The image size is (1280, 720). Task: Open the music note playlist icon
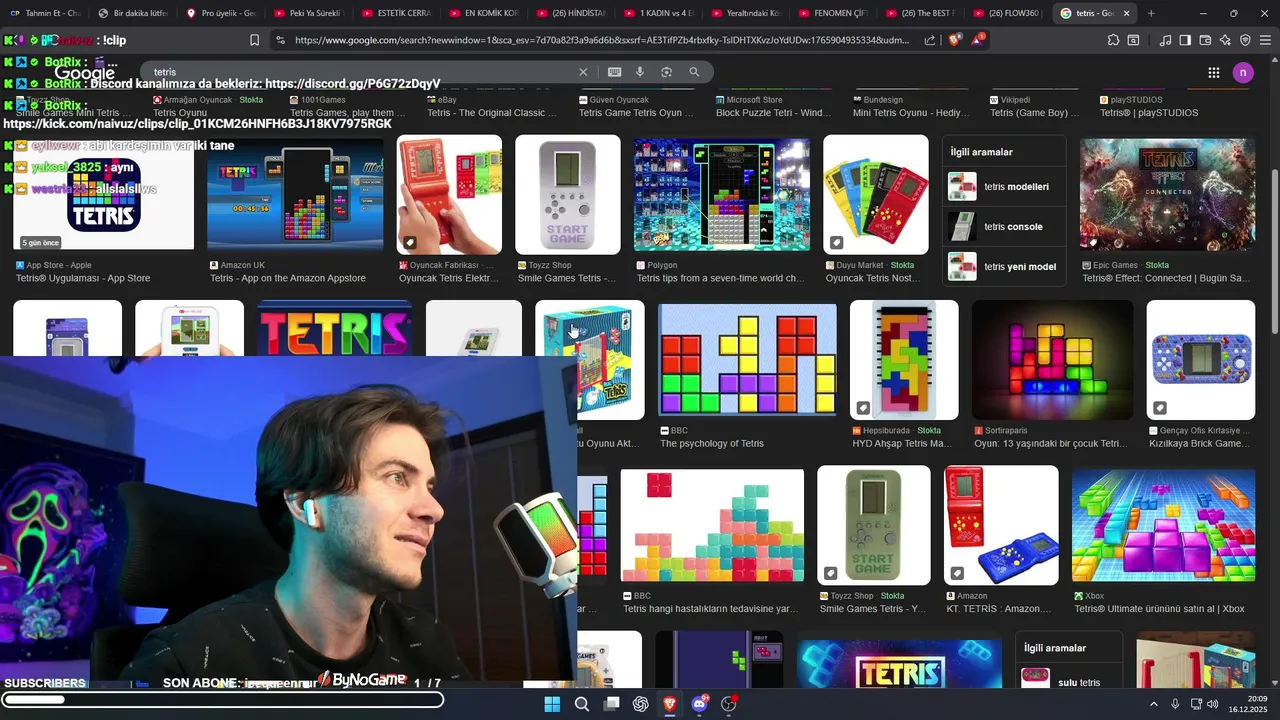[1165, 40]
